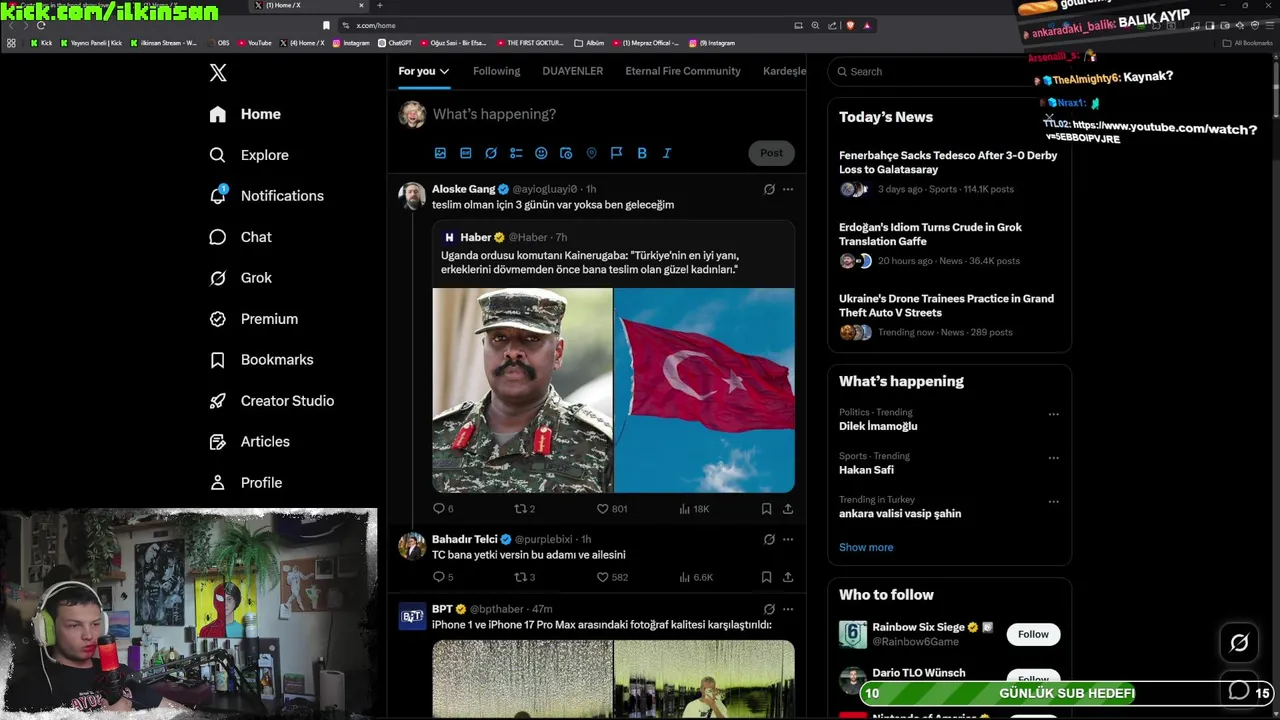The height and width of the screenshot is (720, 1280).
Task: Open Explore in the sidebar
Action: click(x=249, y=155)
